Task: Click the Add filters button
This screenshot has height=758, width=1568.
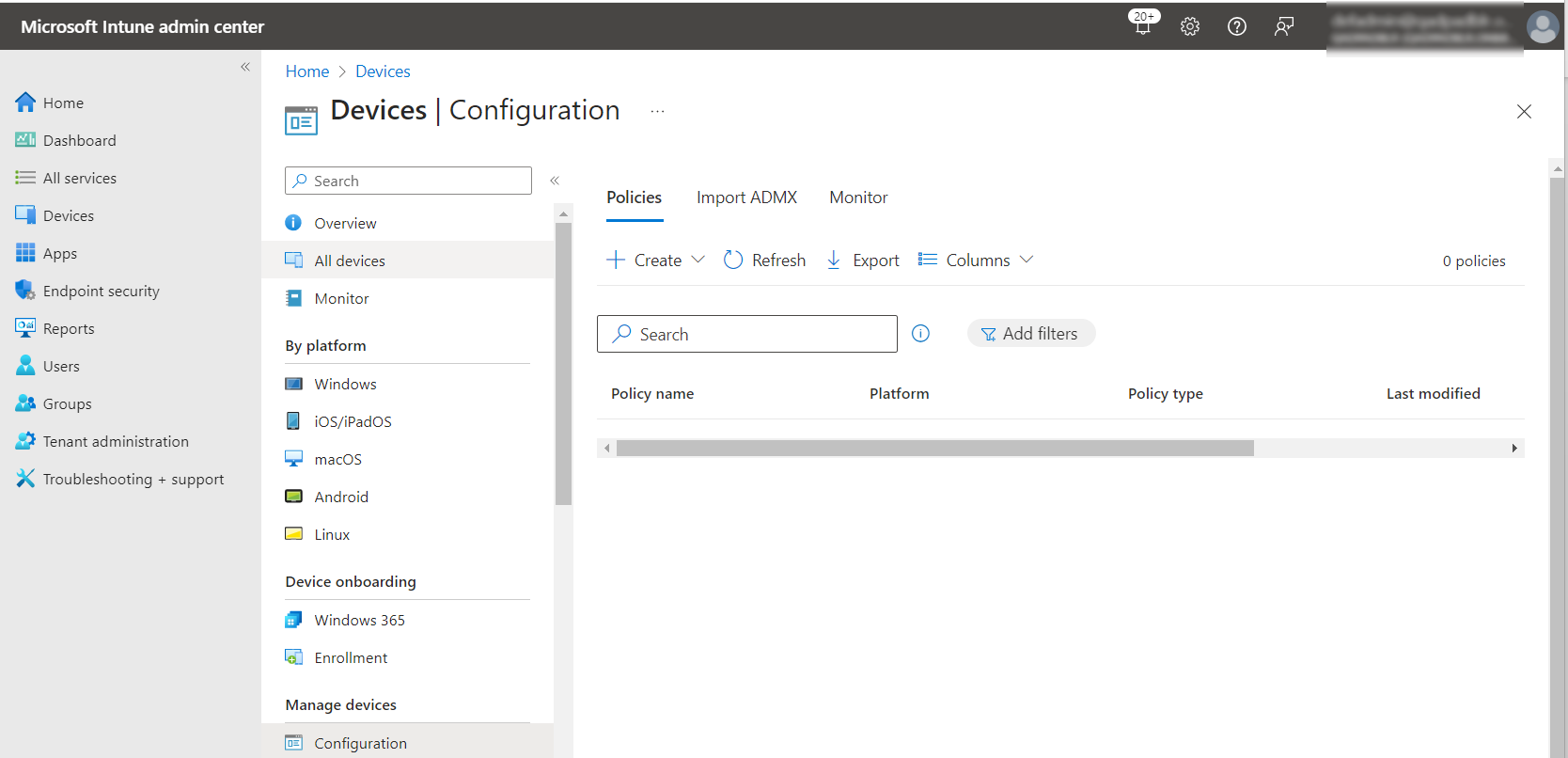Action: 1030,334
